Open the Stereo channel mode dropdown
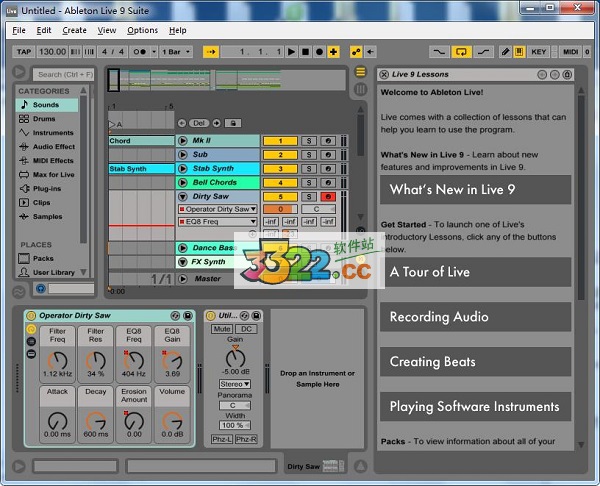600x486 pixels. (x=234, y=384)
